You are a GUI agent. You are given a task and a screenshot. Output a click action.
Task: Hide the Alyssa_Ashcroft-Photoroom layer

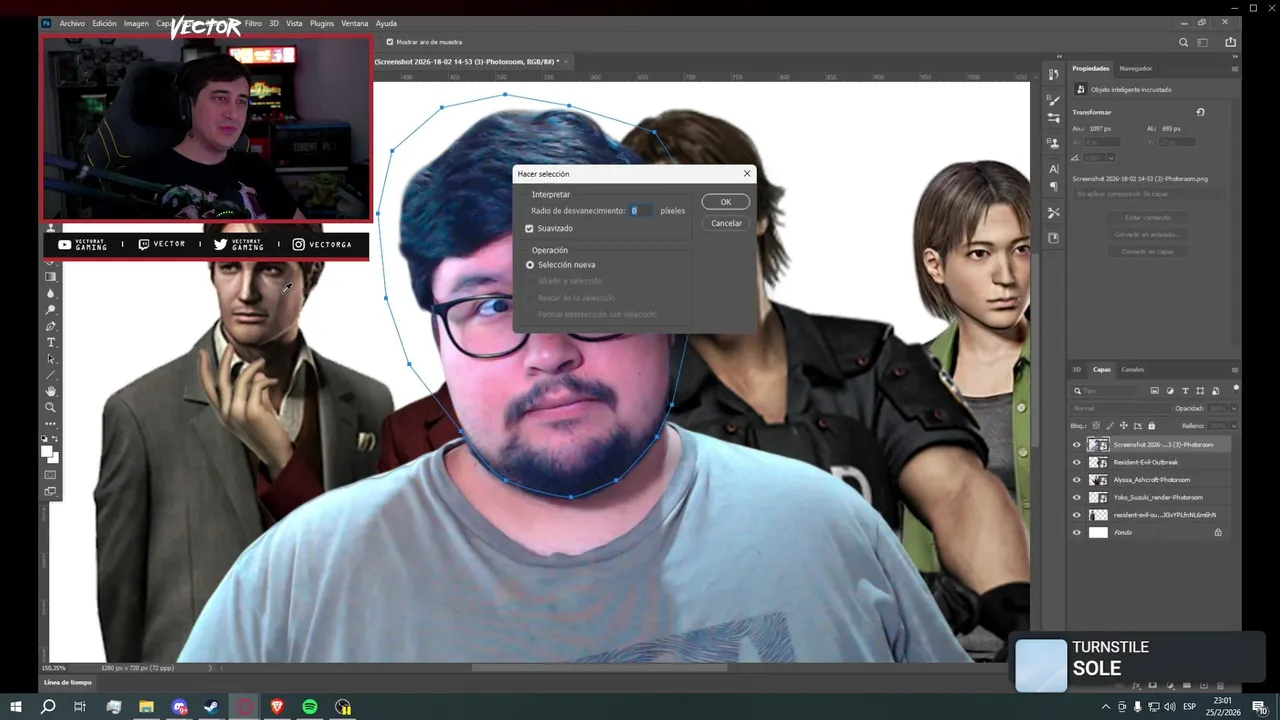[1077, 480]
